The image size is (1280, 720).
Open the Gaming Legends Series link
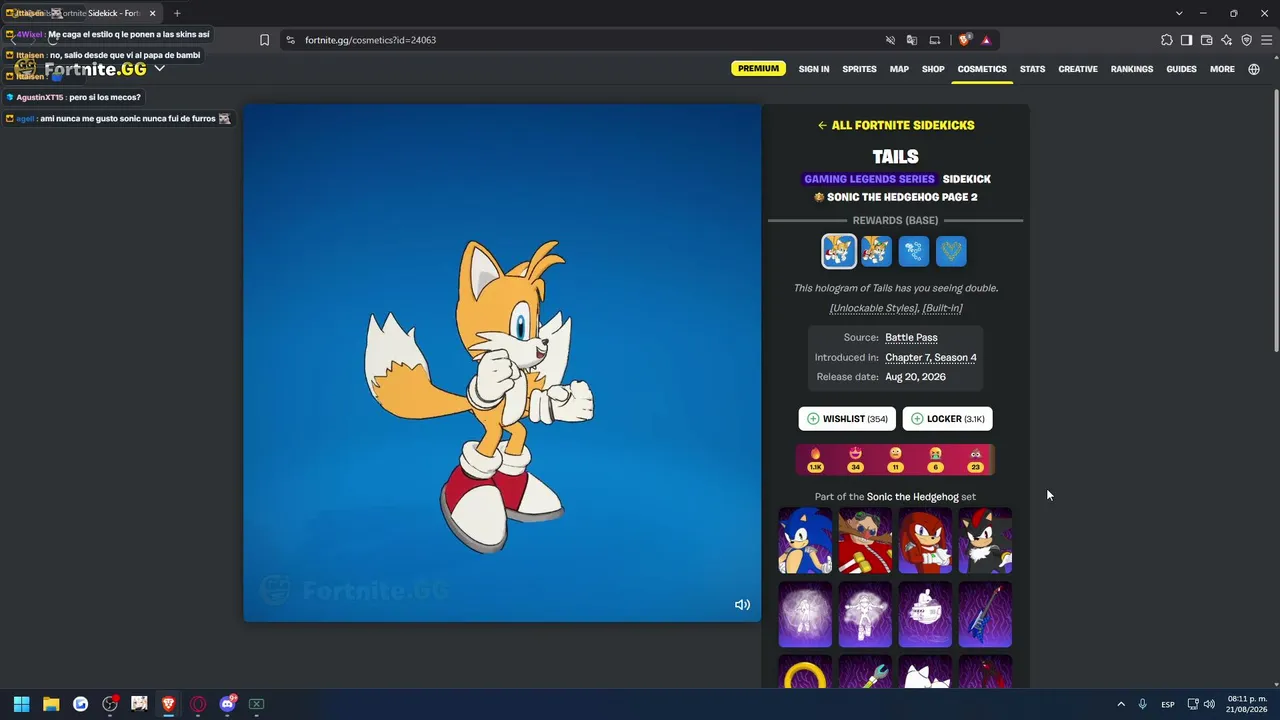[x=869, y=179]
